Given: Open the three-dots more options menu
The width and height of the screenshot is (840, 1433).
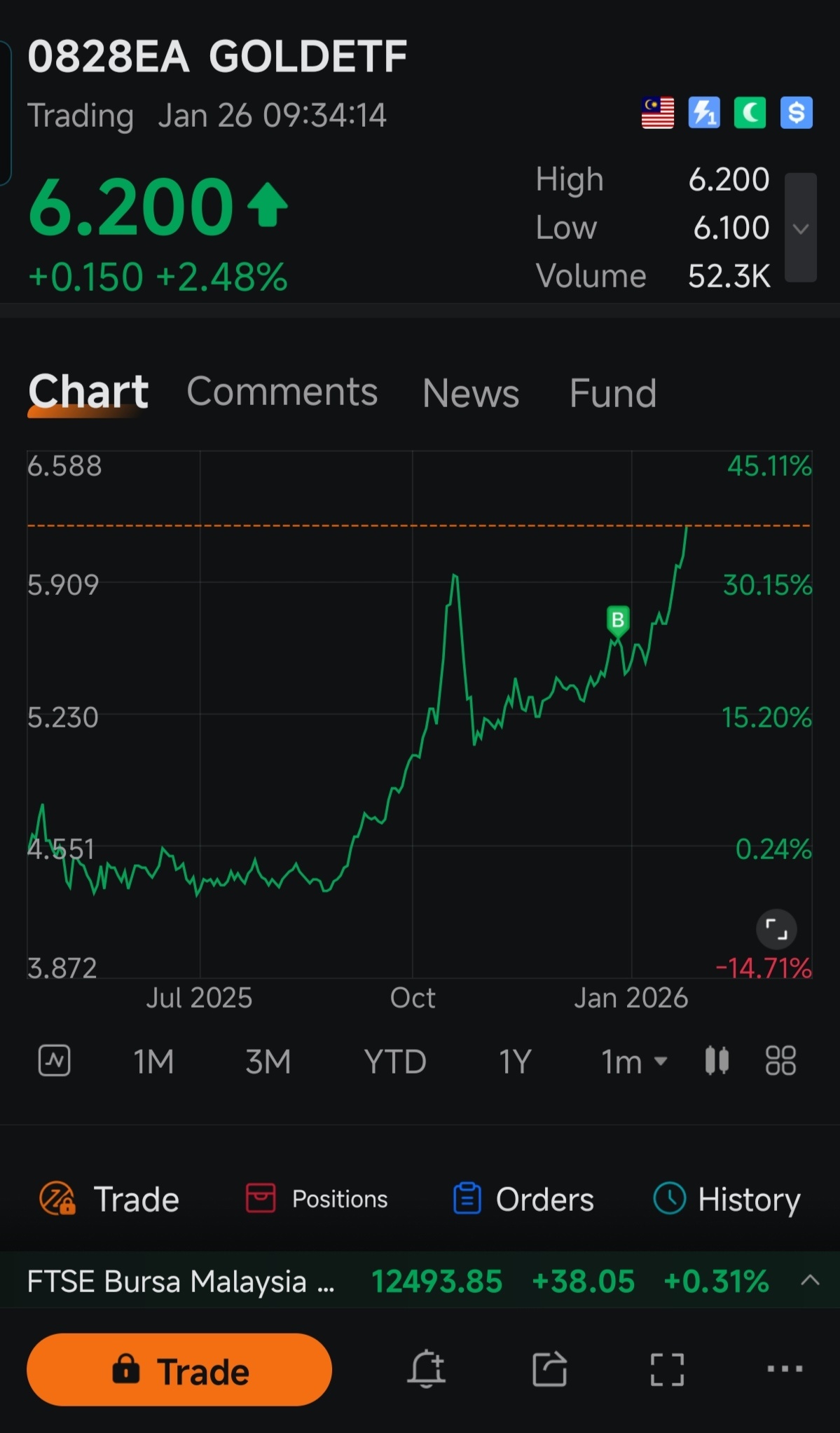Looking at the screenshot, I should (x=785, y=1369).
